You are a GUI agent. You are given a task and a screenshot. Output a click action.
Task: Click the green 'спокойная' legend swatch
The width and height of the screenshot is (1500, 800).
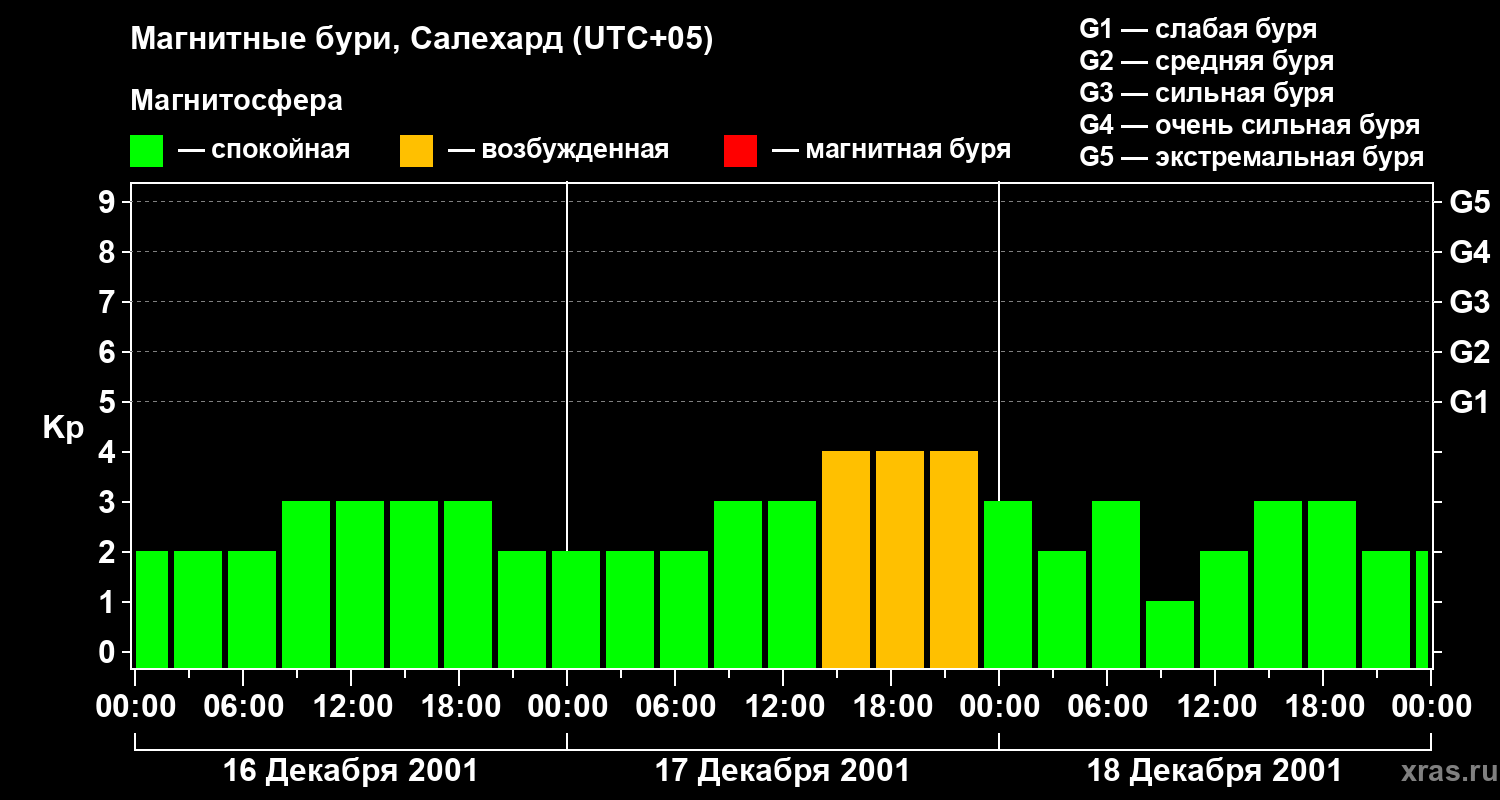pos(146,151)
